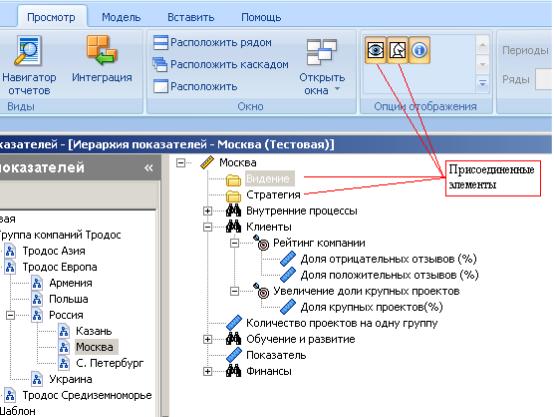Click ruler icon of Доля крупных проектов(%)
This screenshot has height=417, width=554.
click(x=288, y=307)
